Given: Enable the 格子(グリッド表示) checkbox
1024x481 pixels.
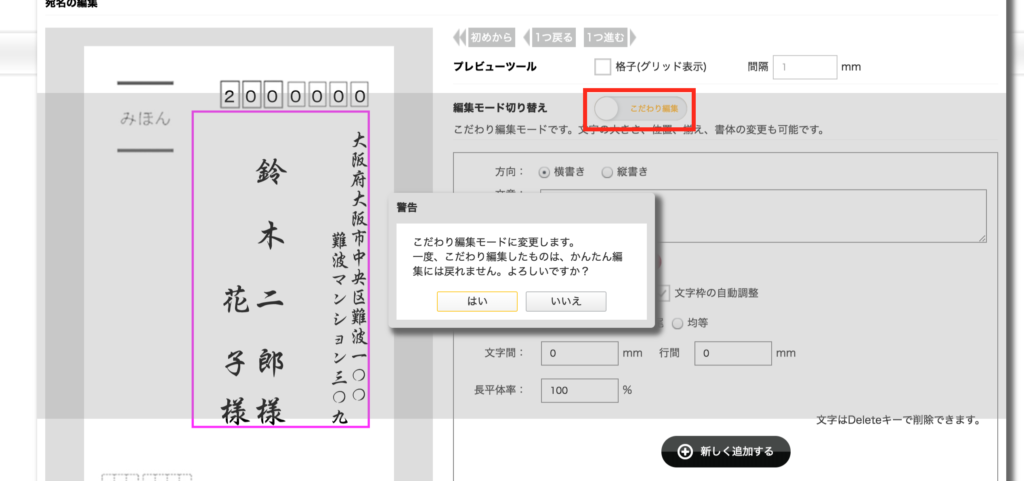Looking at the screenshot, I should tap(602, 67).
